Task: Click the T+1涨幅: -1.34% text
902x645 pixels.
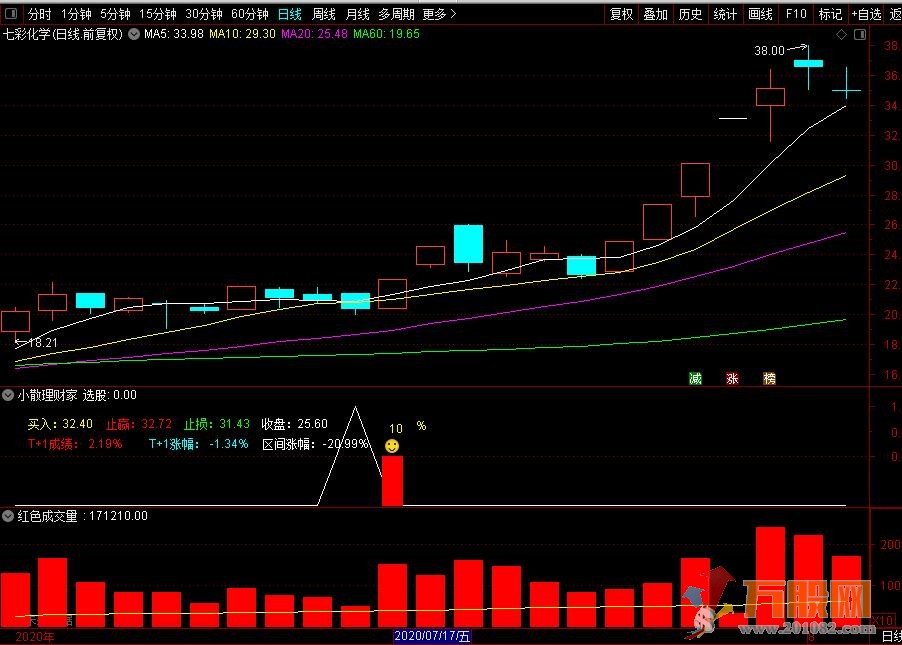Action: [x=198, y=444]
